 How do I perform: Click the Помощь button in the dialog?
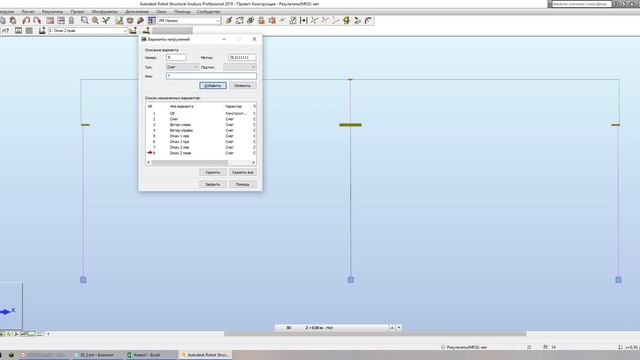[x=242, y=184]
